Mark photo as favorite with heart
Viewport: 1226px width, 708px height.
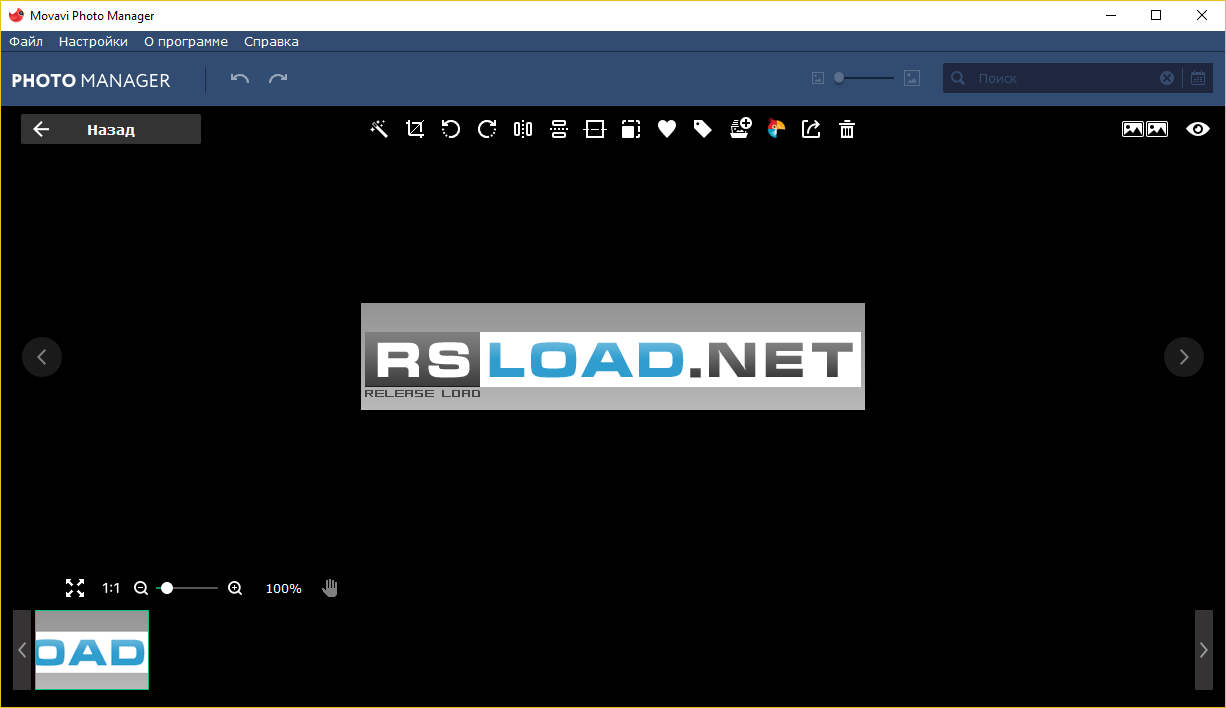[x=667, y=129]
